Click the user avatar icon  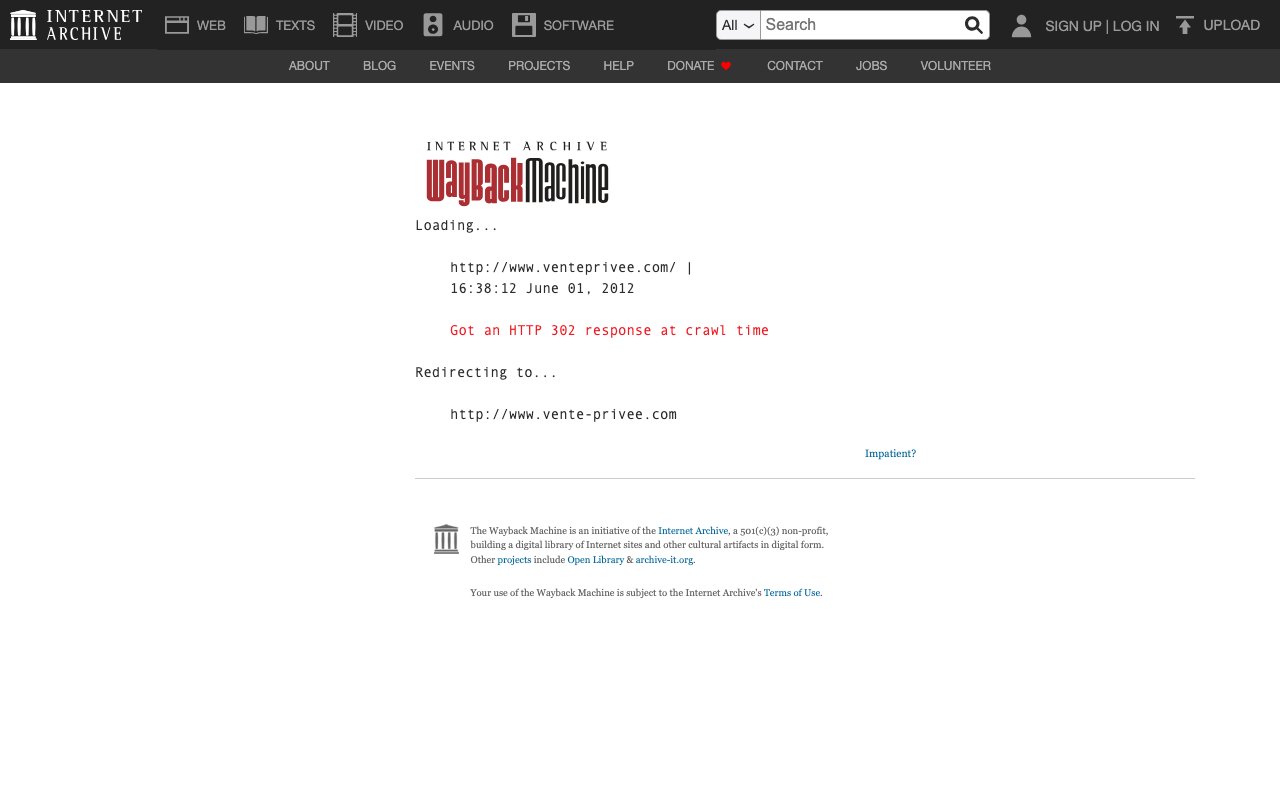click(x=1021, y=25)
